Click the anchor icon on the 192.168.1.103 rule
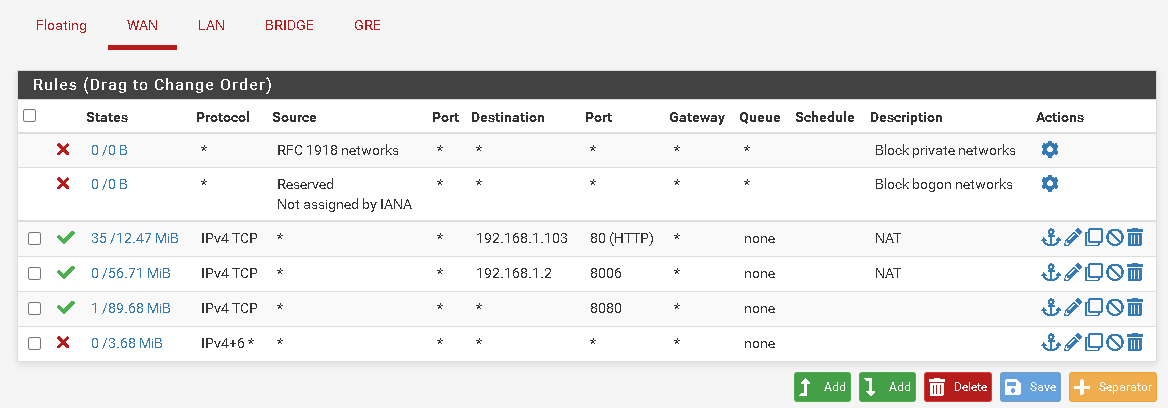Image resolution: width=1168 pixels, height=408 pixels. pyautogui.click(x=1050, y=238)
